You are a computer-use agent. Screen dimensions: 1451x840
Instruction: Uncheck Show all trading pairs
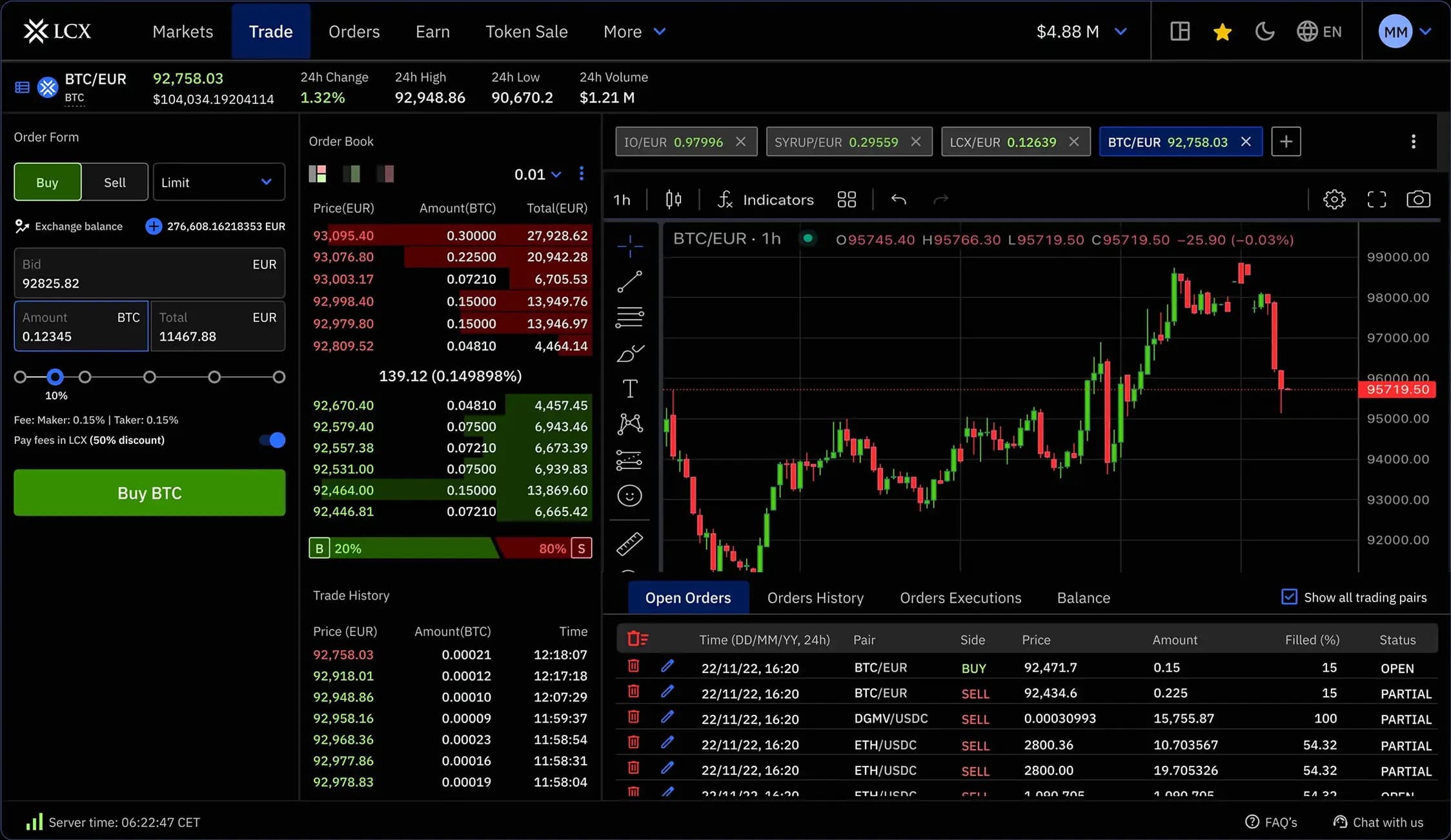[x=1288, y=597]
